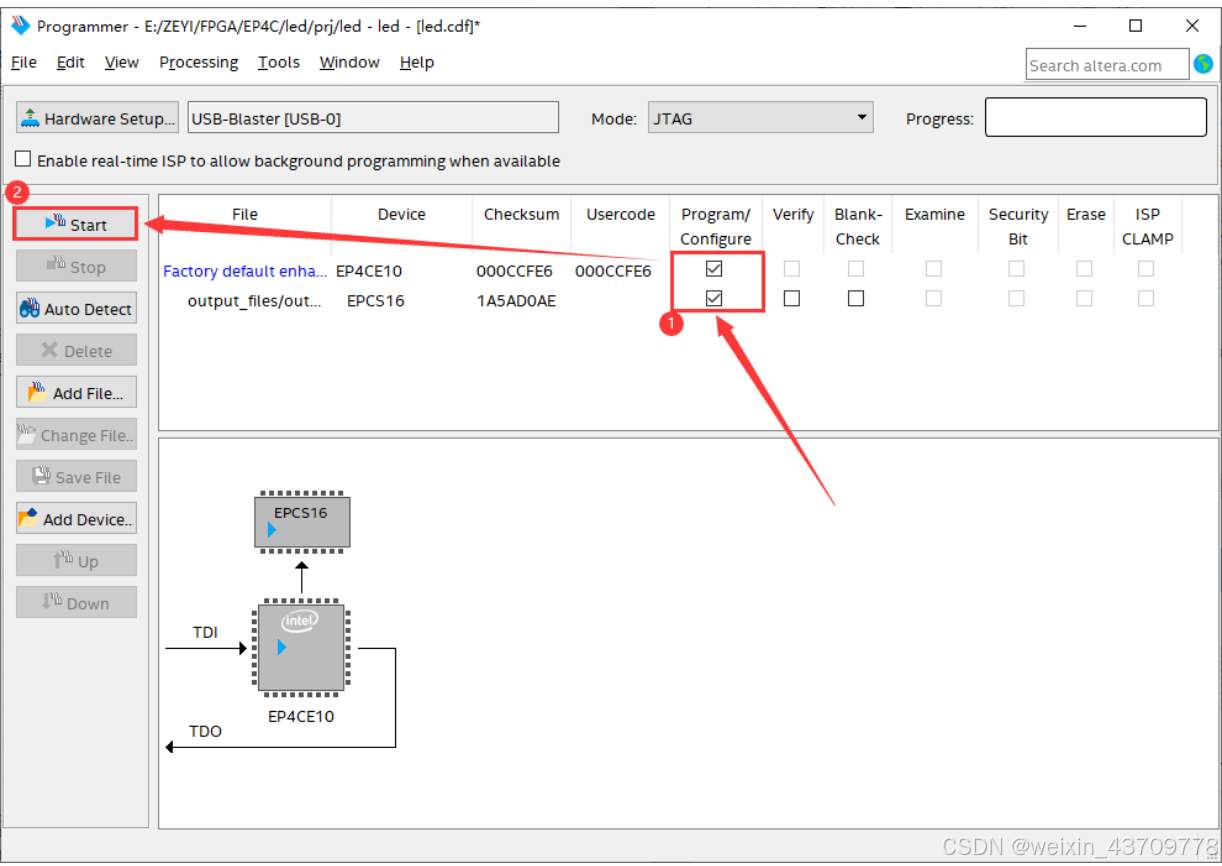Open Hardware Setup
The image size is (1222, 866).
(x=97, y=118)
